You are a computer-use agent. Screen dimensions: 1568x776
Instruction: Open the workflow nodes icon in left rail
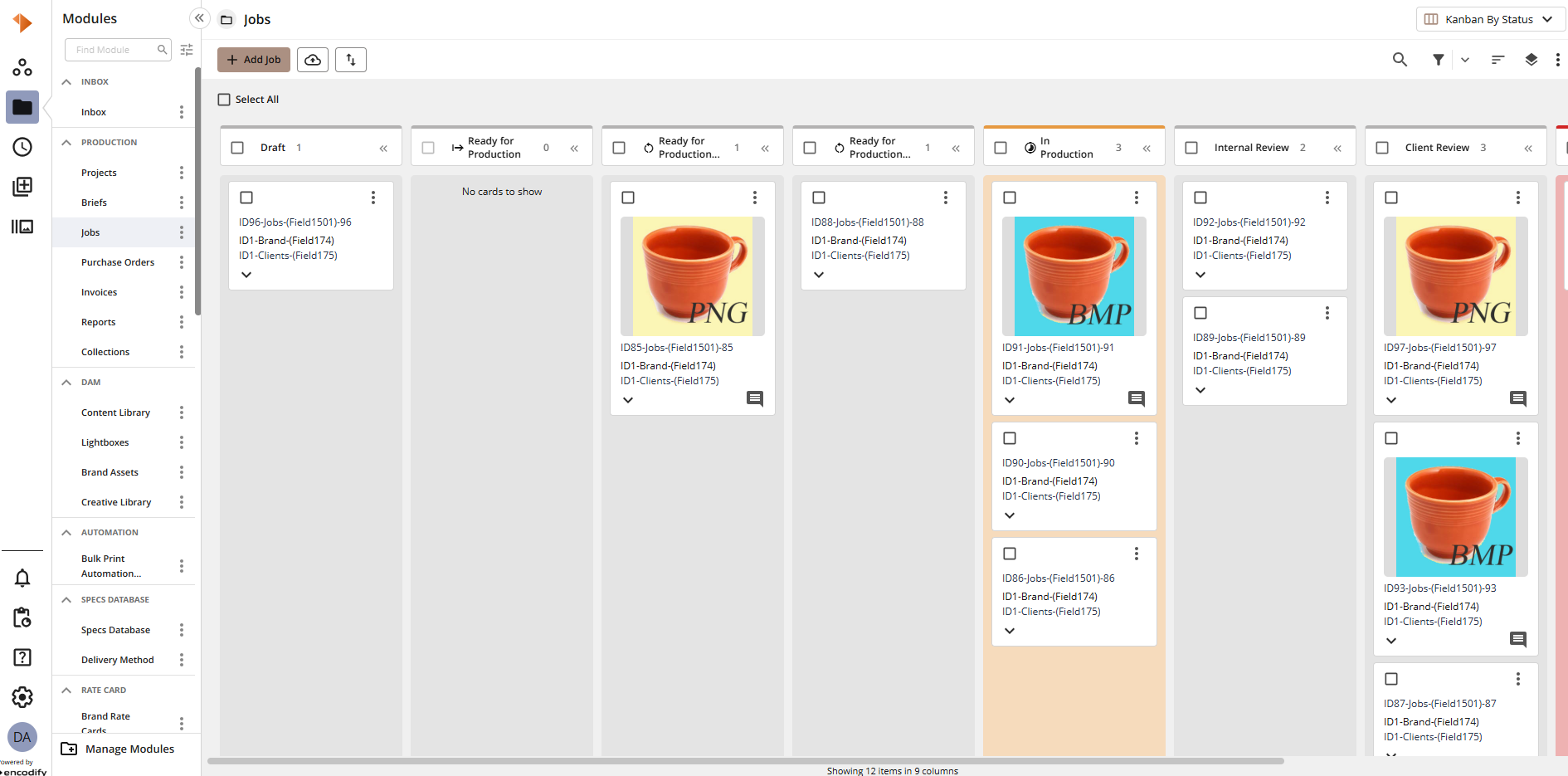click(x=22, y=67)
